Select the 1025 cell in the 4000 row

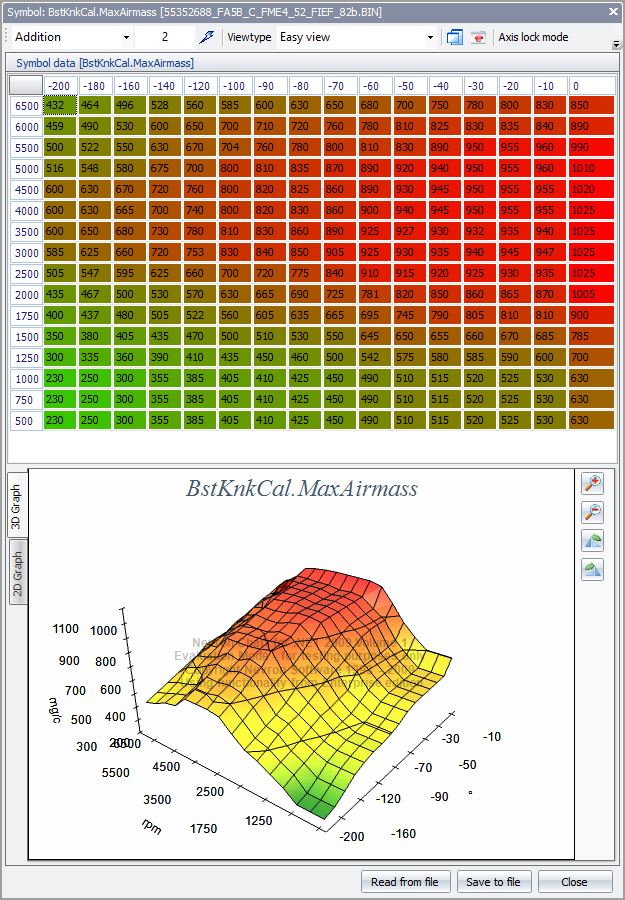592,211
